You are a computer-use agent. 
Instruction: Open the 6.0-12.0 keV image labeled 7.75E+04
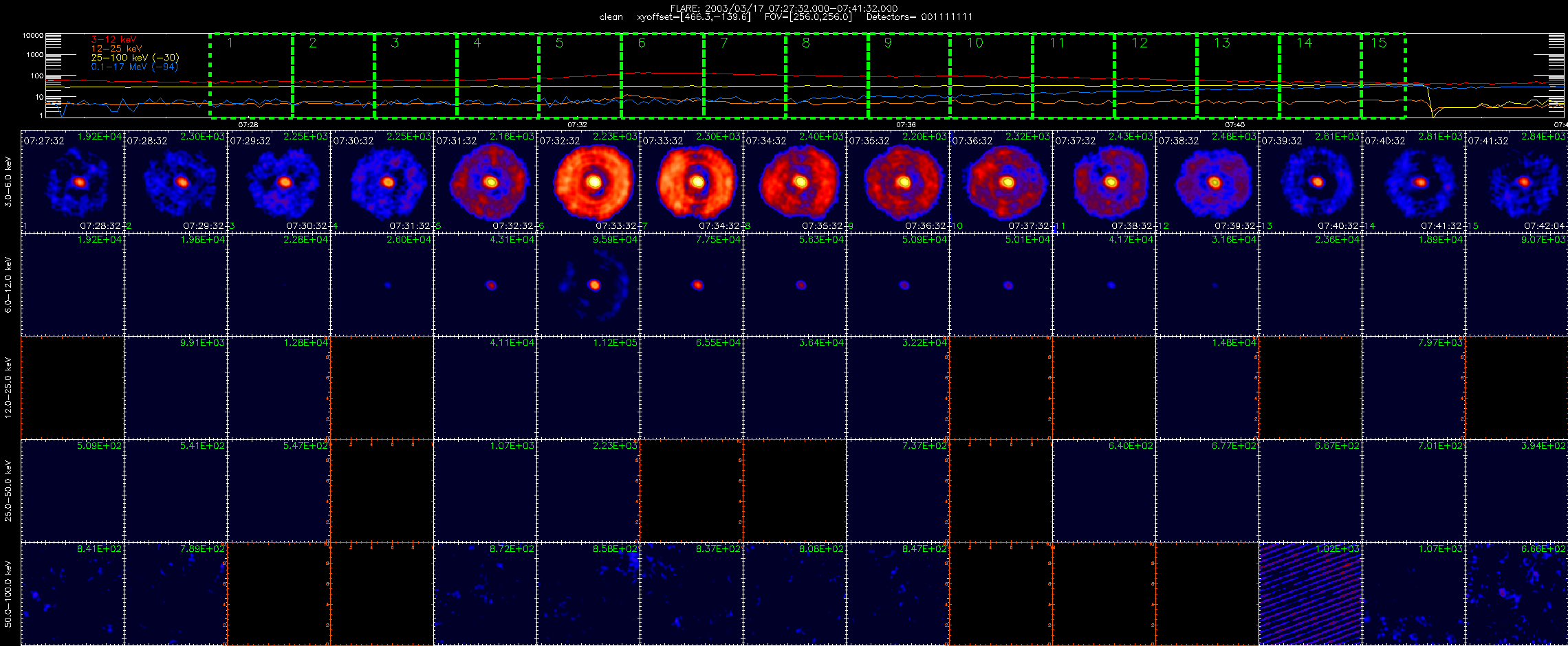(x=691, y=285)
